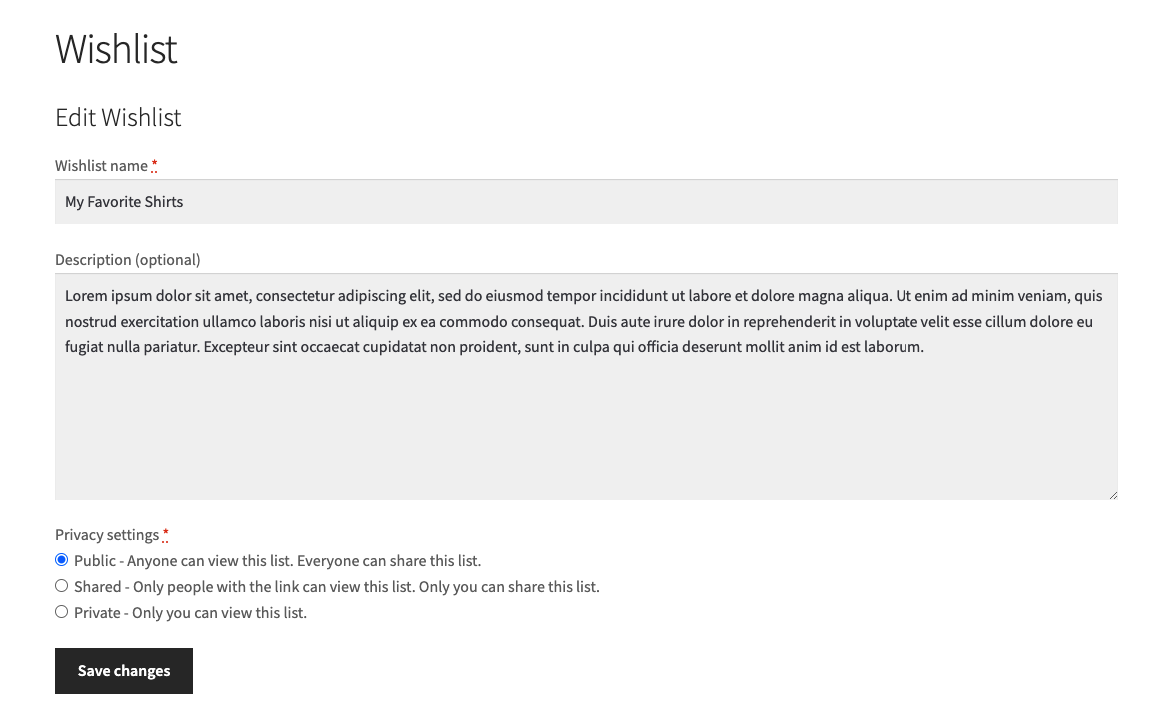Place cursor on "Excepteur" in description text
1176x725 pixels.
click(x=236, y=348)
